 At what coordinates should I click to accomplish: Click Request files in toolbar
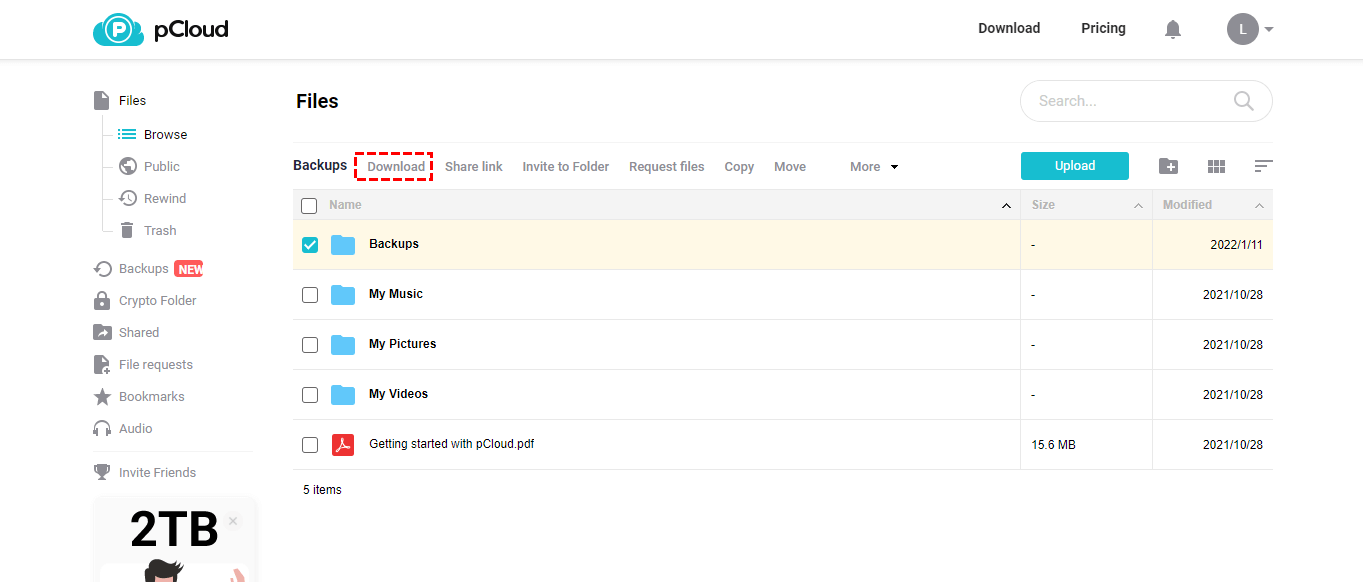pos(667,167)
